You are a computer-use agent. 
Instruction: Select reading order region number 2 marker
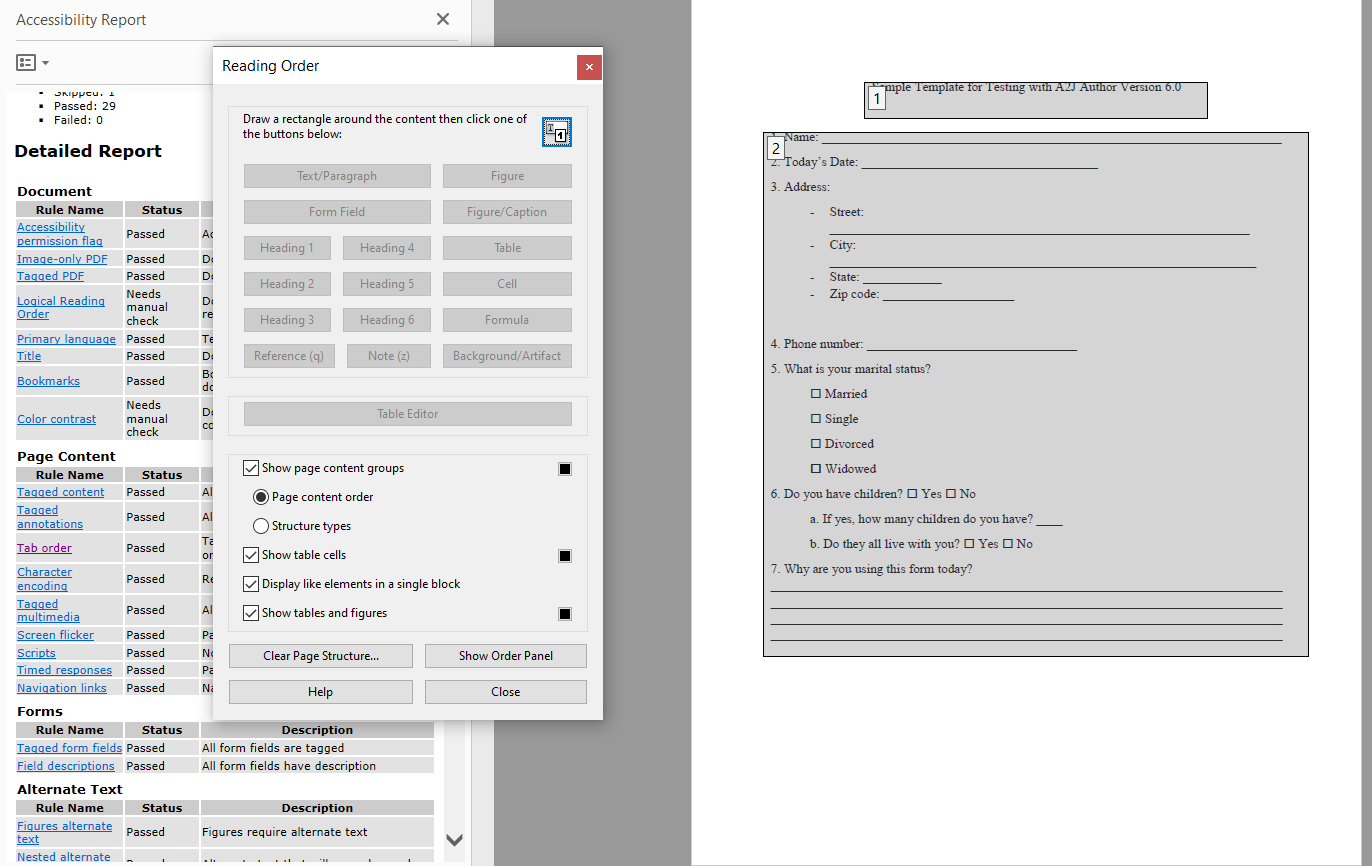click(x=775, y=148)
